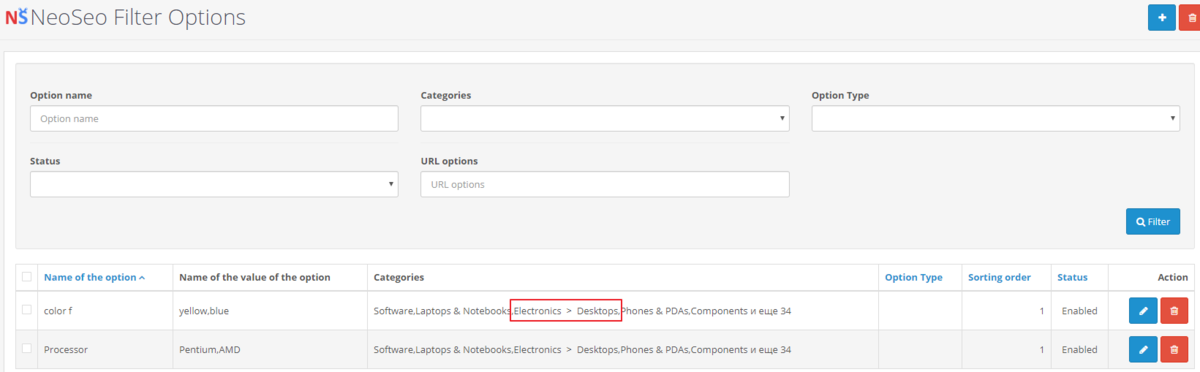Click the NeoSeo logo icon
This screenshot has height=372, width=1200.
click(15, 17)
